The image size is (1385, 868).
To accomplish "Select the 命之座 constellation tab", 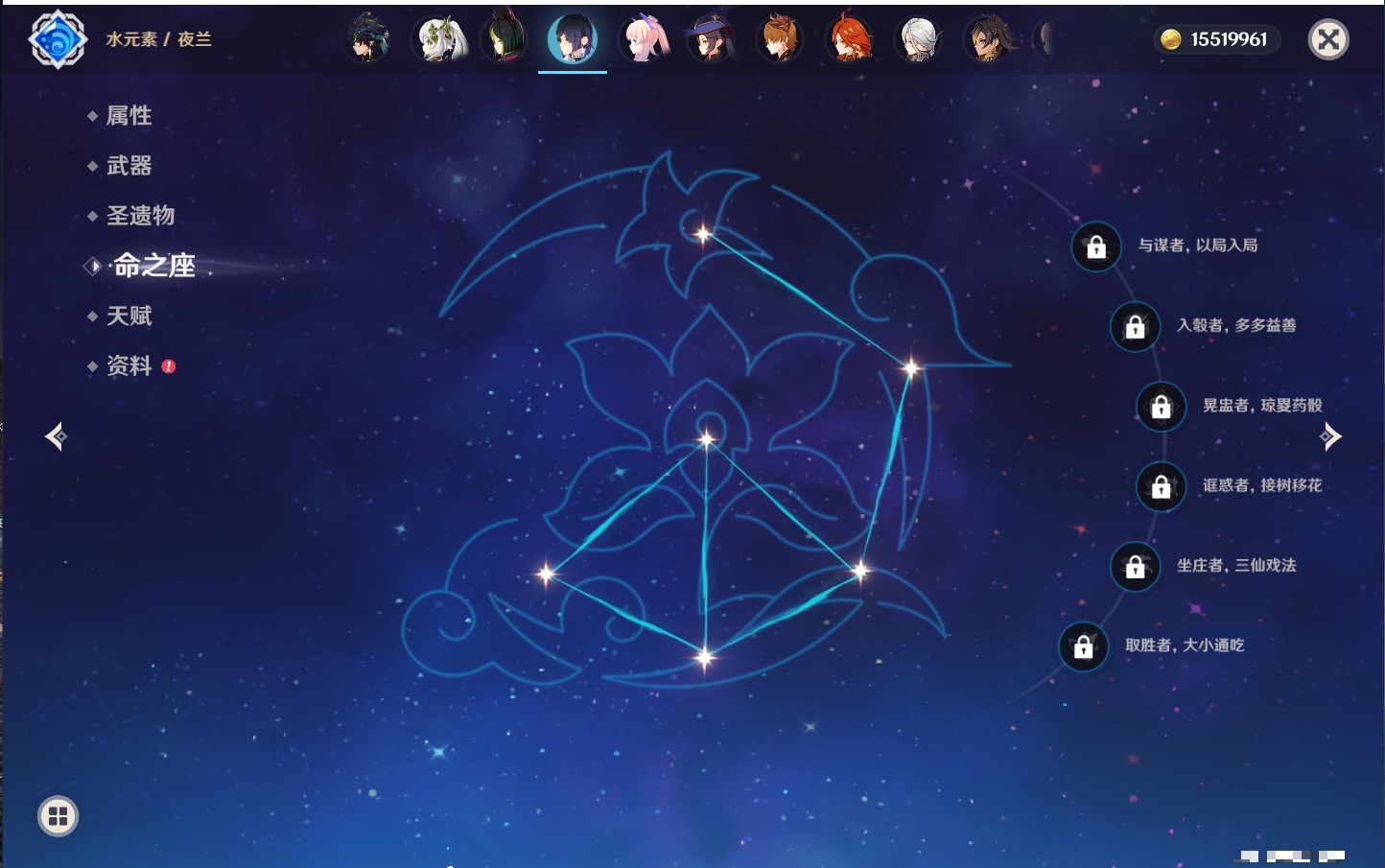I will pyautogui.click(x=153, y=266).
